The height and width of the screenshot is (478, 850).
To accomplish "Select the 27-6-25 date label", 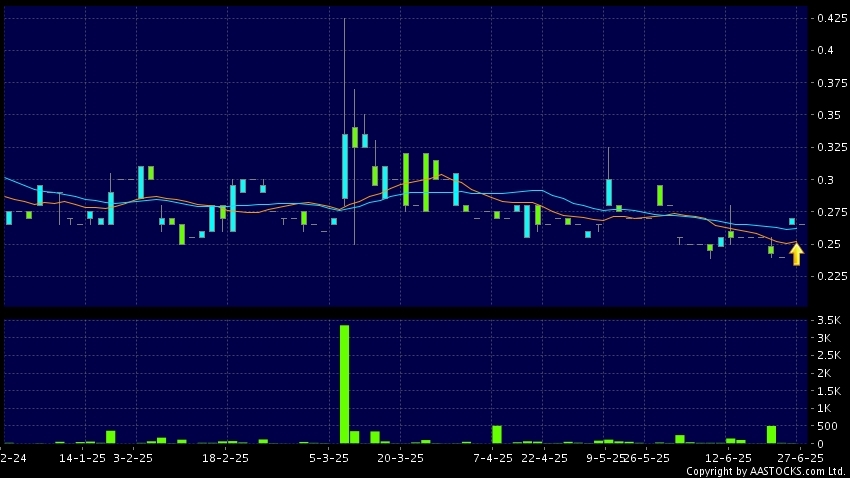I will (x=800, y=458).
